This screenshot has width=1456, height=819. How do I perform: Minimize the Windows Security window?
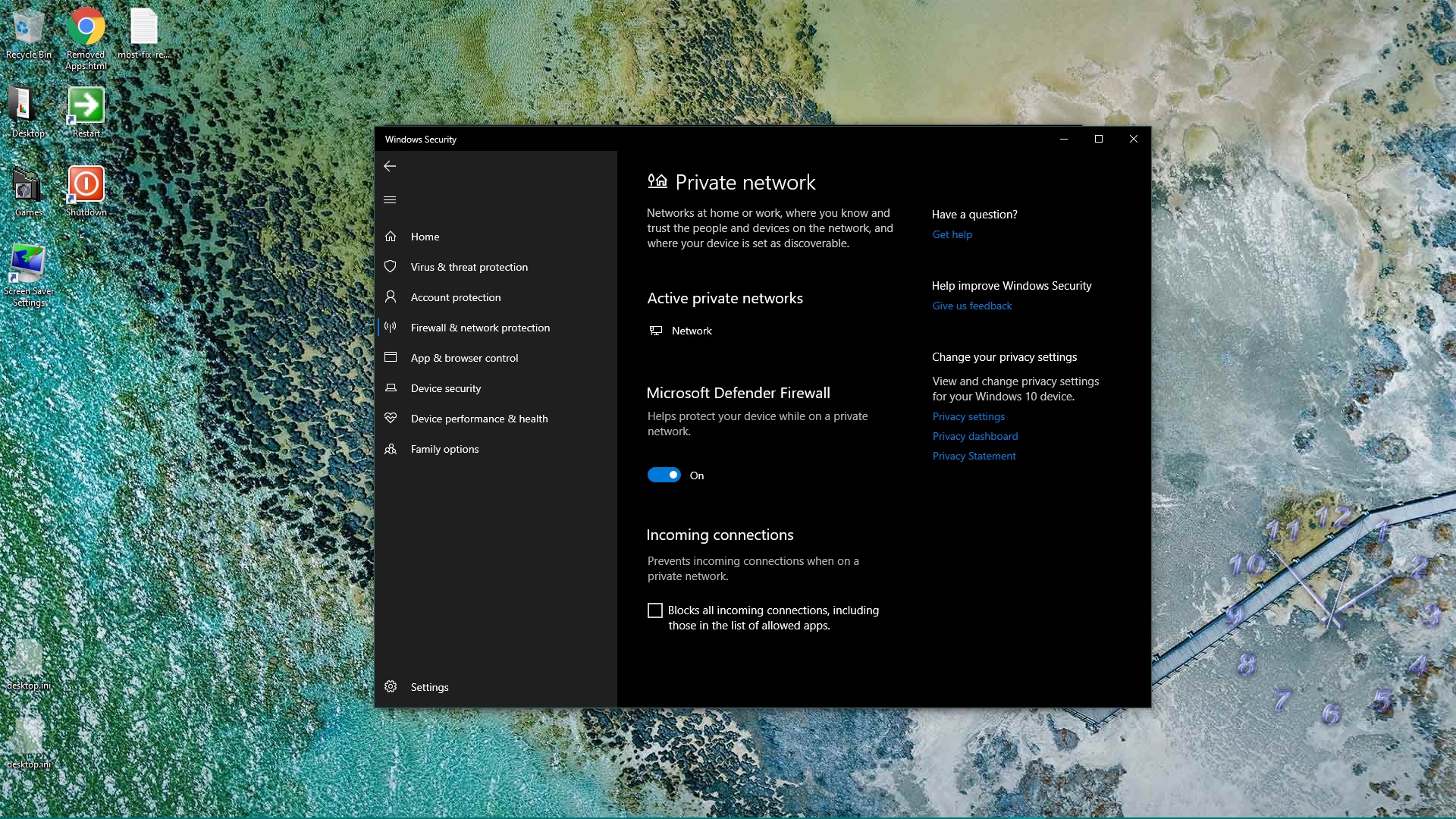pyautogui.click(x=1064, y=139)
